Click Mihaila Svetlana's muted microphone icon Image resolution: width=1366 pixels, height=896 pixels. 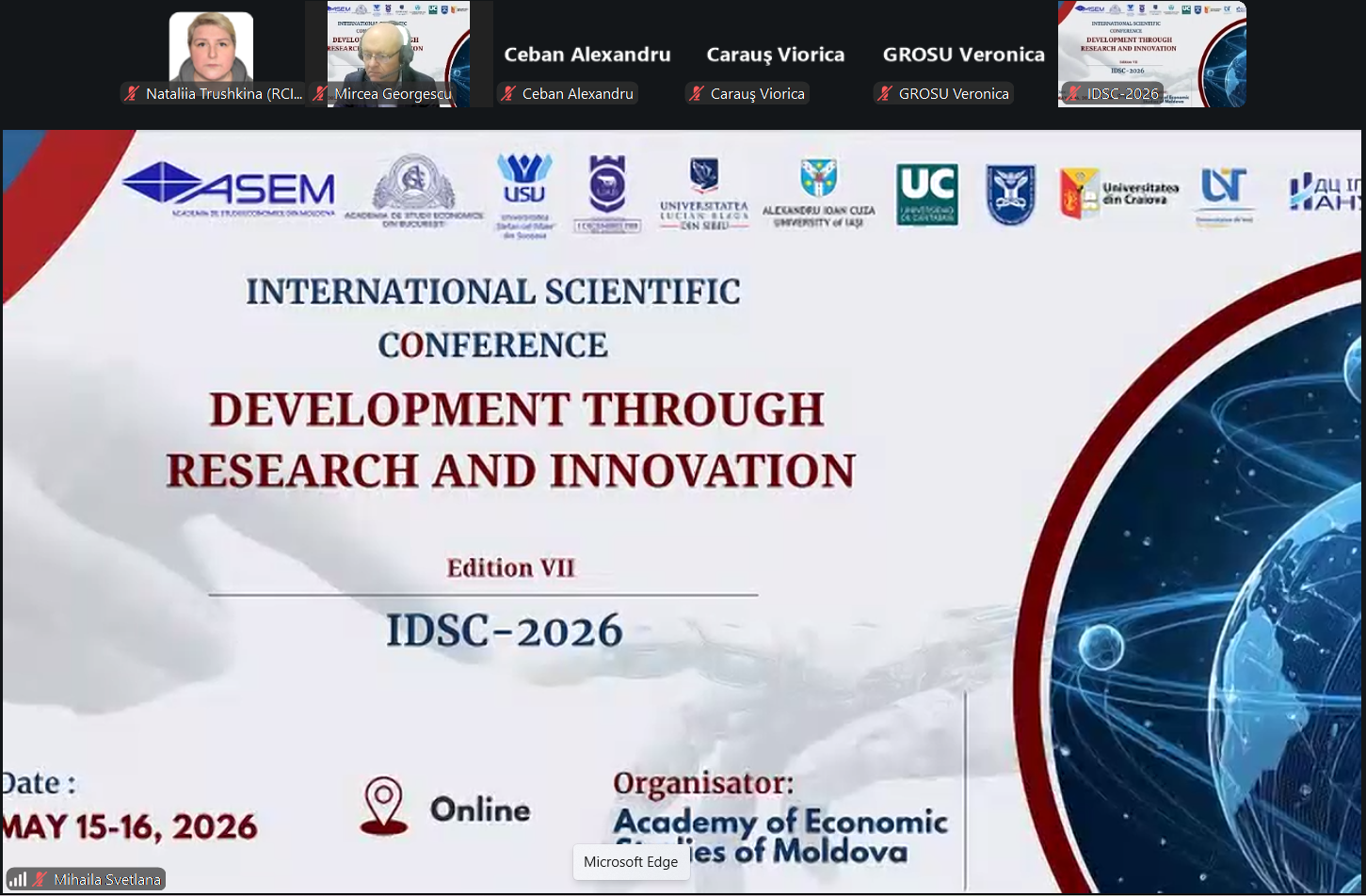[40, 879]
